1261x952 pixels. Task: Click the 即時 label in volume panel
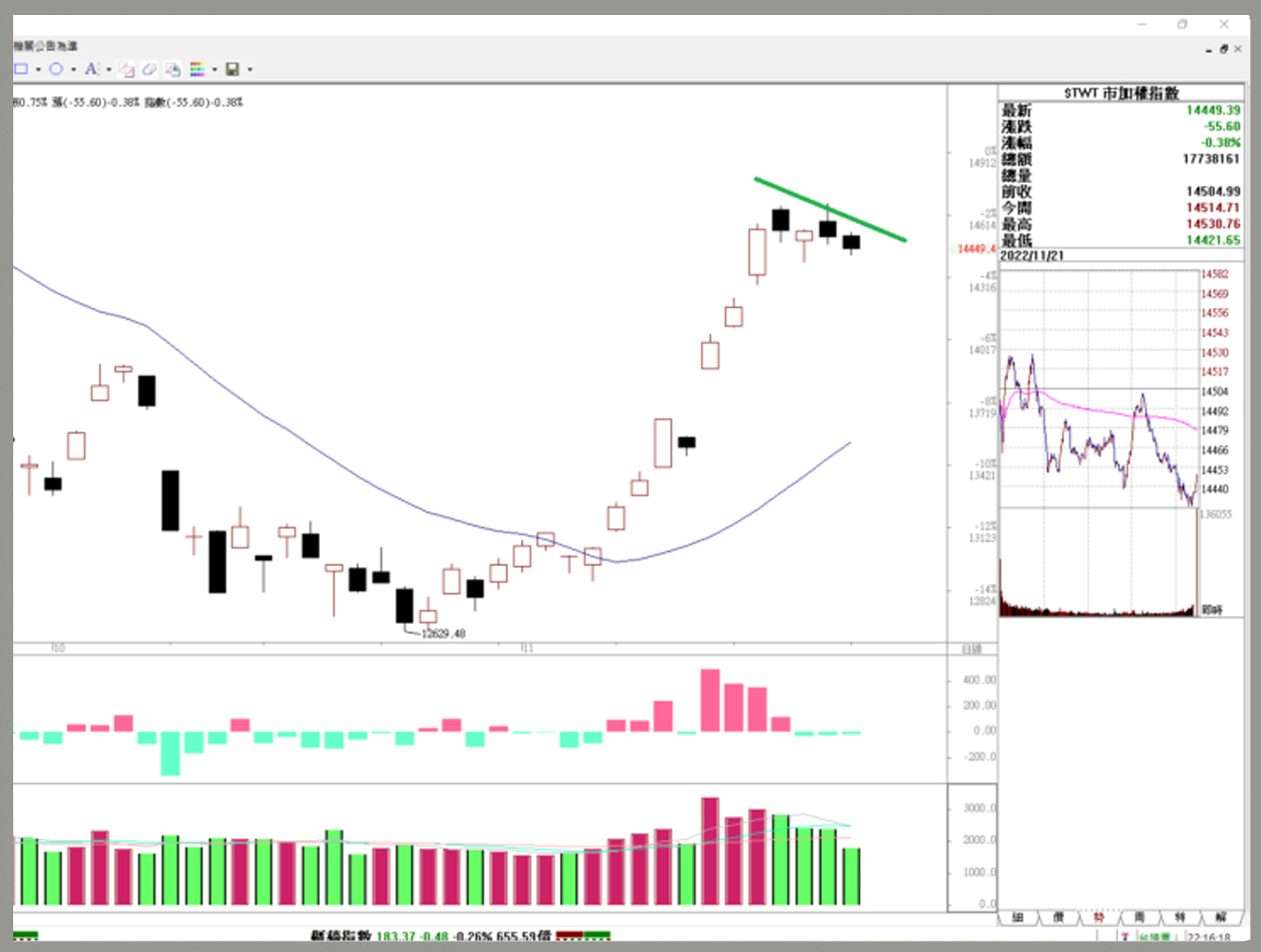coord(1212,610)
